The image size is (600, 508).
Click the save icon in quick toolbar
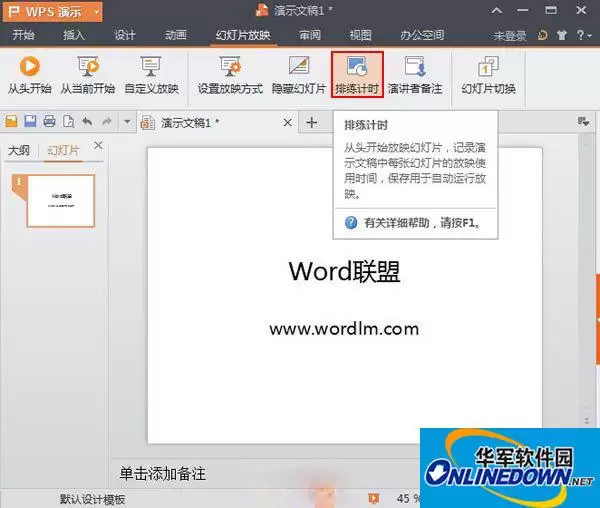[30, 121]
